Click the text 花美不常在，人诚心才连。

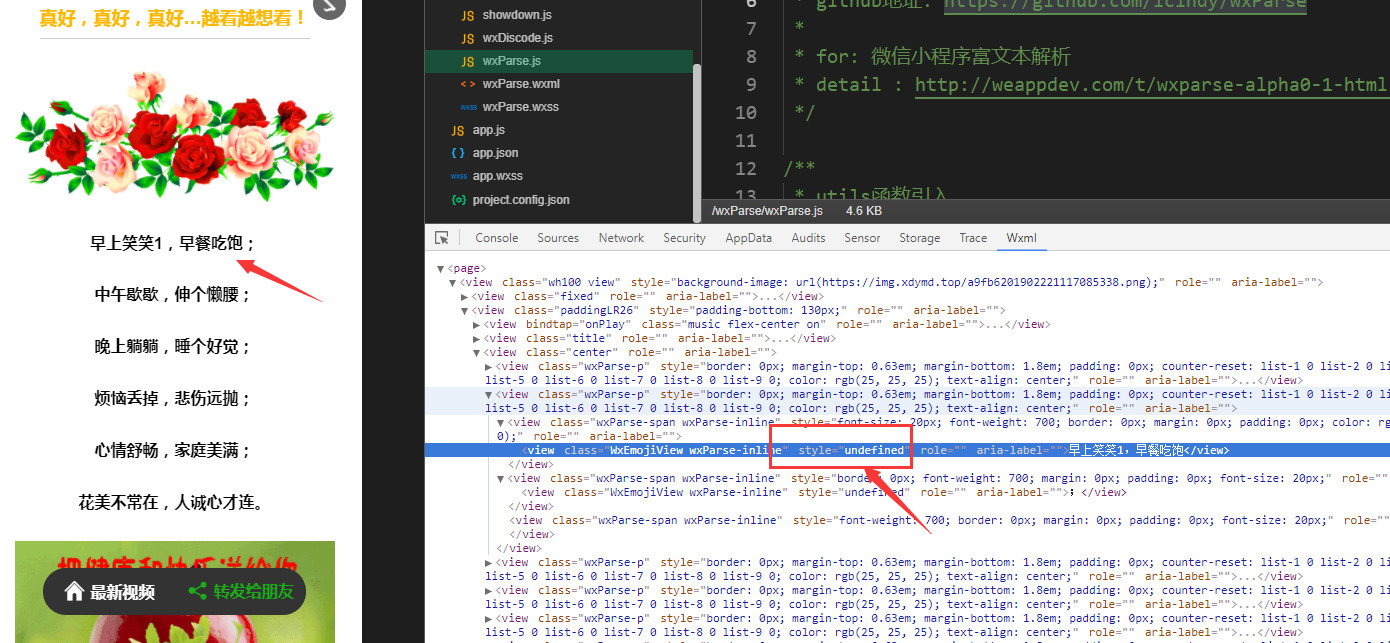pos(174,502)
